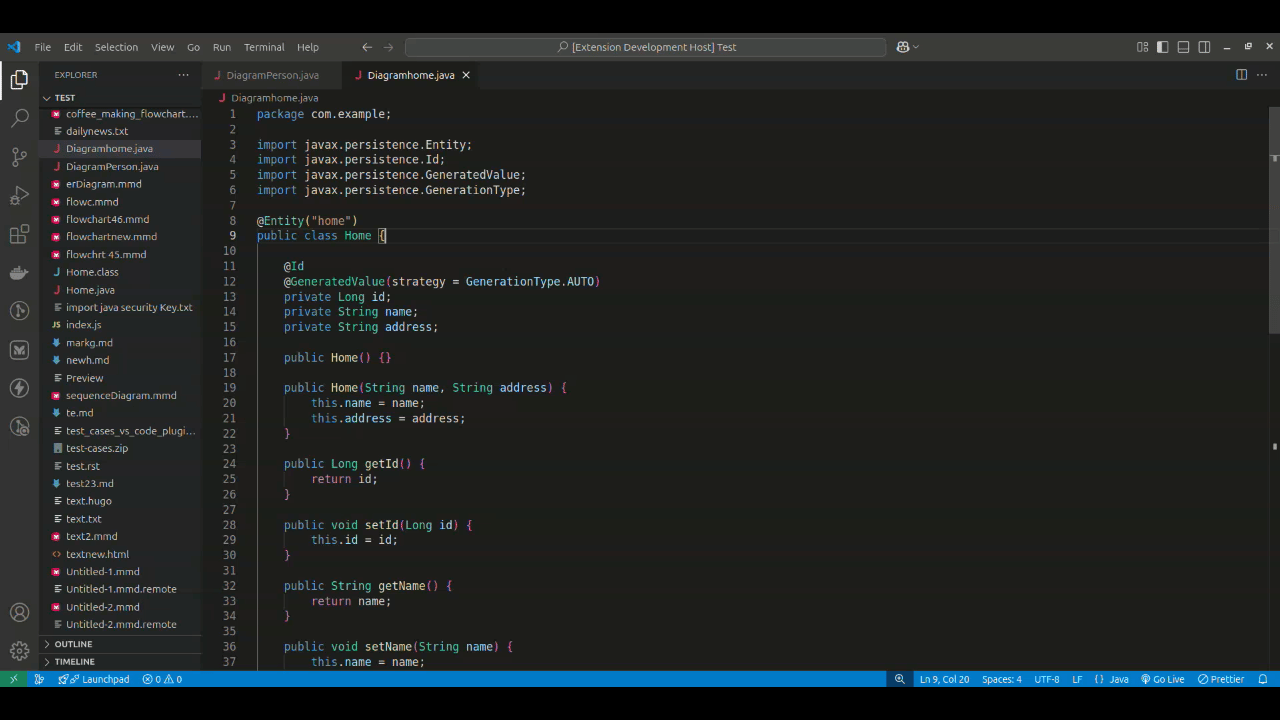Toggle primary side bar visibility
Image resolution: width=1280 pixels, height=720 pixels.
[x=1162, y=47]
